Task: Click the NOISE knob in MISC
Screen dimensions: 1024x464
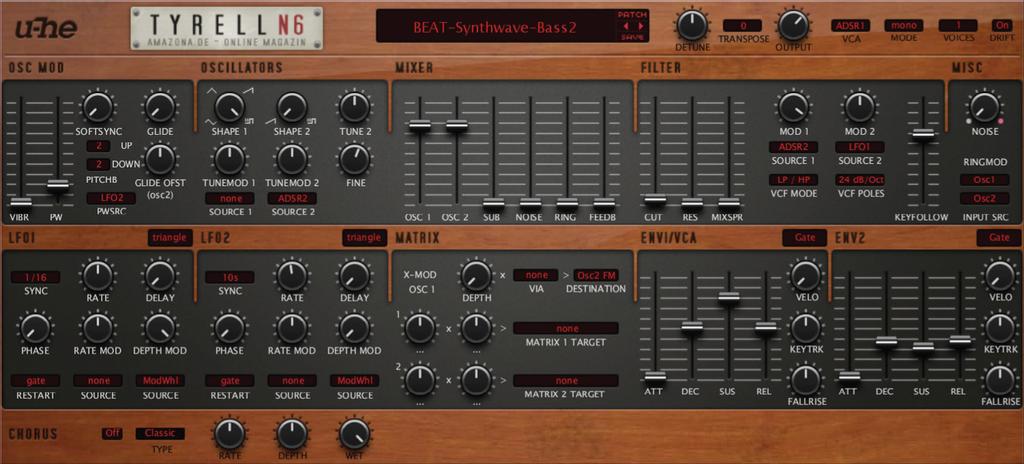Action: point(985,107)
